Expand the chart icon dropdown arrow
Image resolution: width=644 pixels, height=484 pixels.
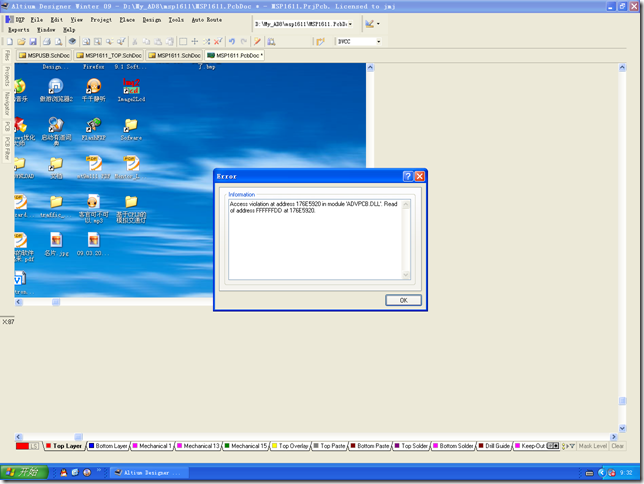[x=378, y=24]
